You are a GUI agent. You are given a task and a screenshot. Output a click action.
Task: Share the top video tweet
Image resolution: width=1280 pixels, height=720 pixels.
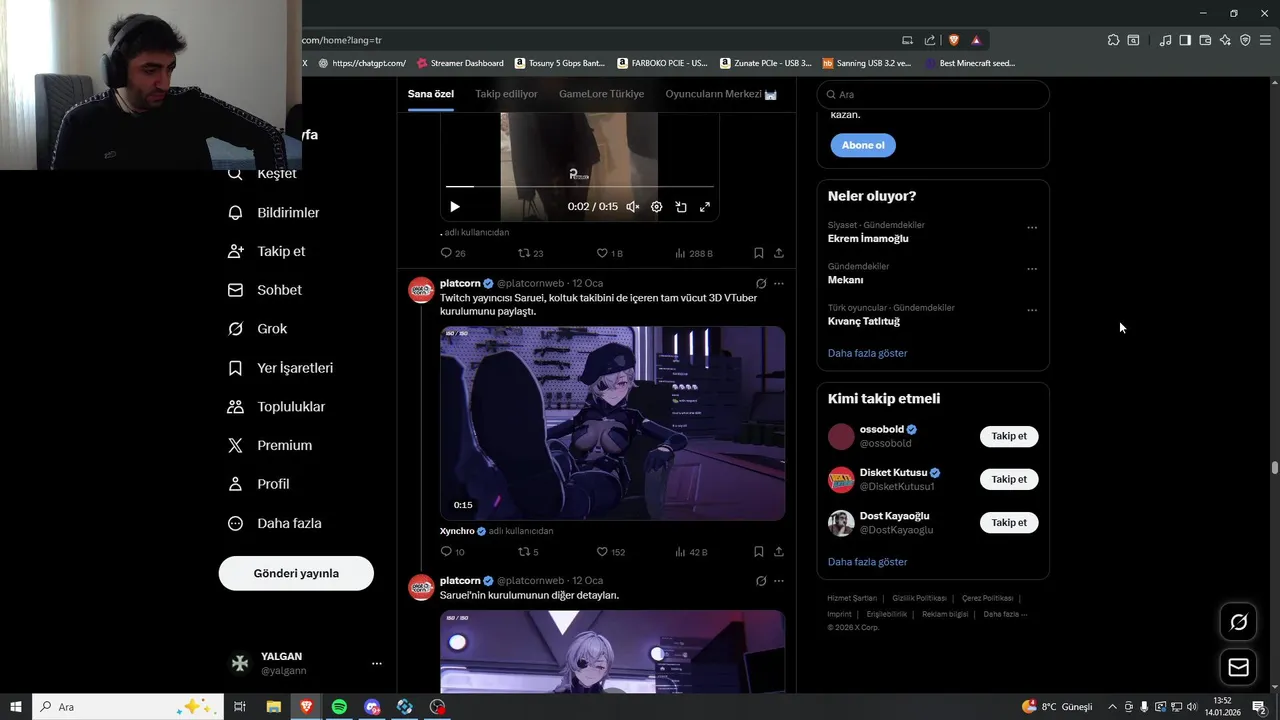[x=778, y=254]
